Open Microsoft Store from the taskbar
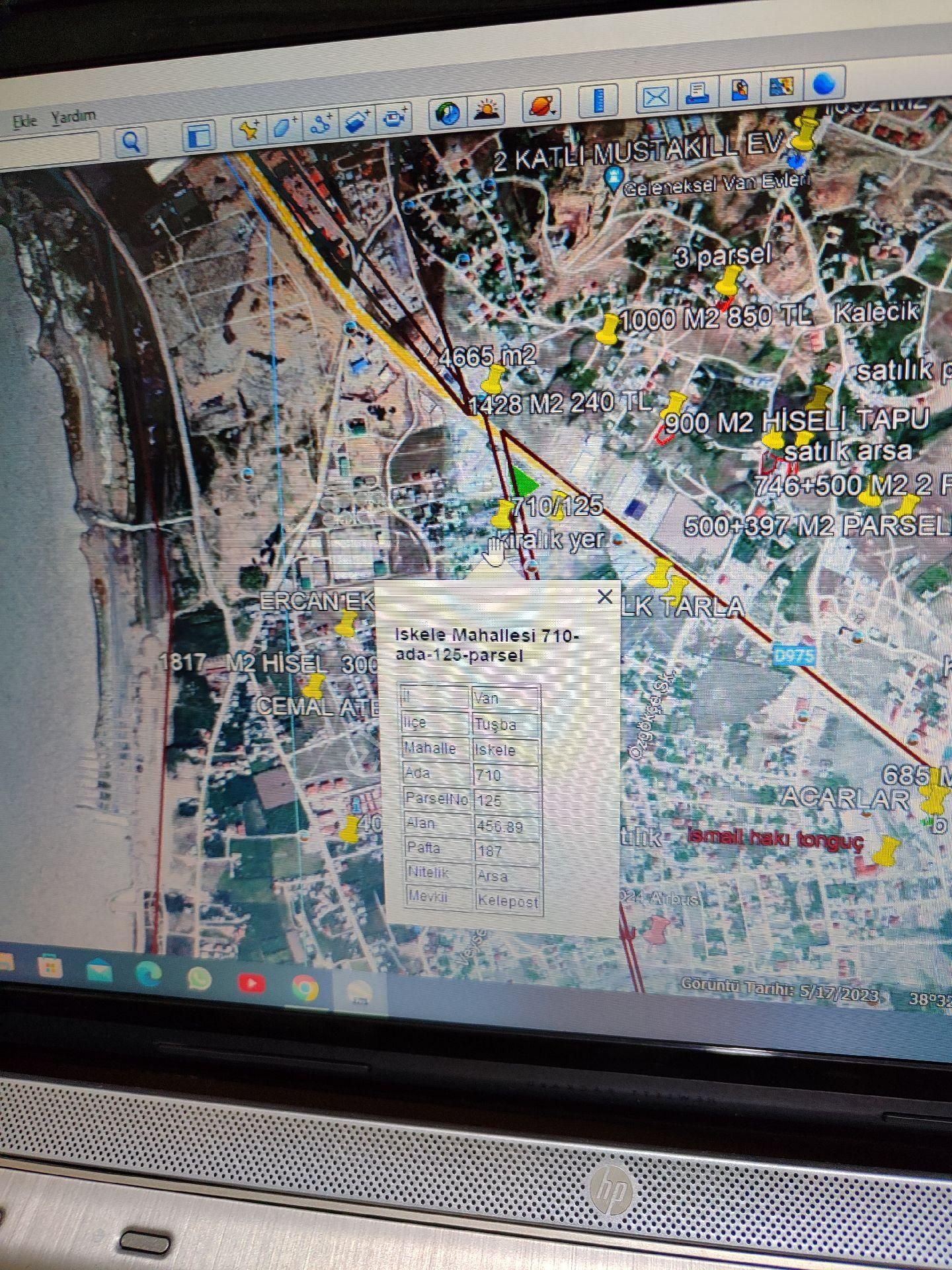The width and height of the screenshot is (952, 1270). 50,968
